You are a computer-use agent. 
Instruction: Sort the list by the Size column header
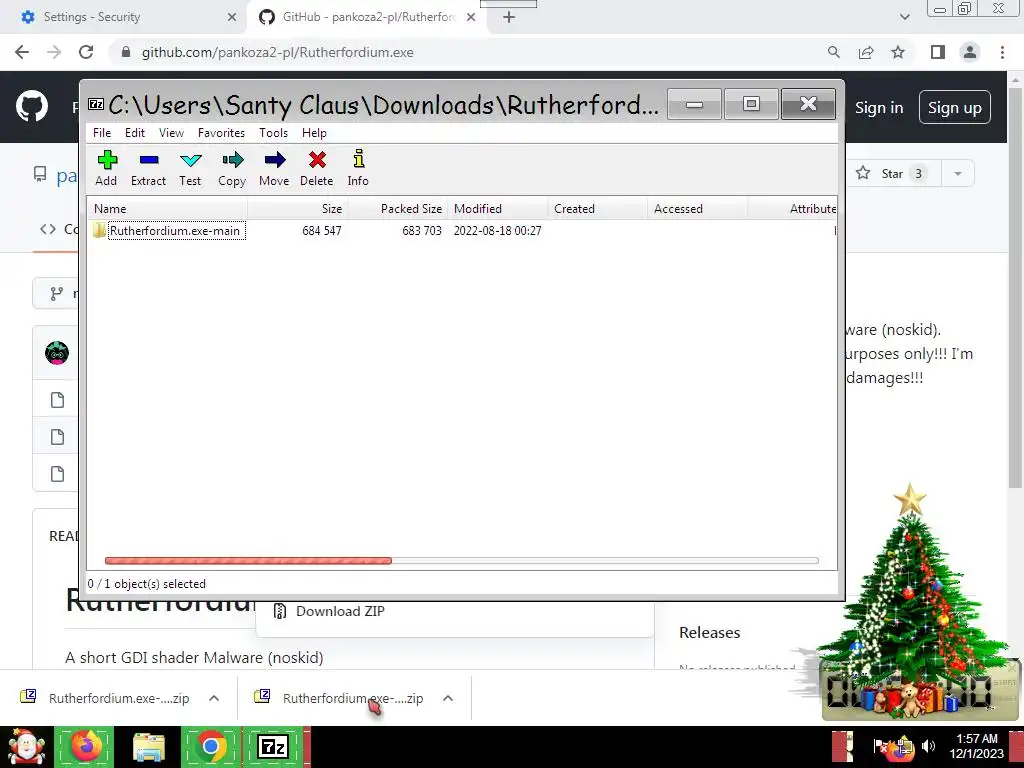tap(298, 209)
